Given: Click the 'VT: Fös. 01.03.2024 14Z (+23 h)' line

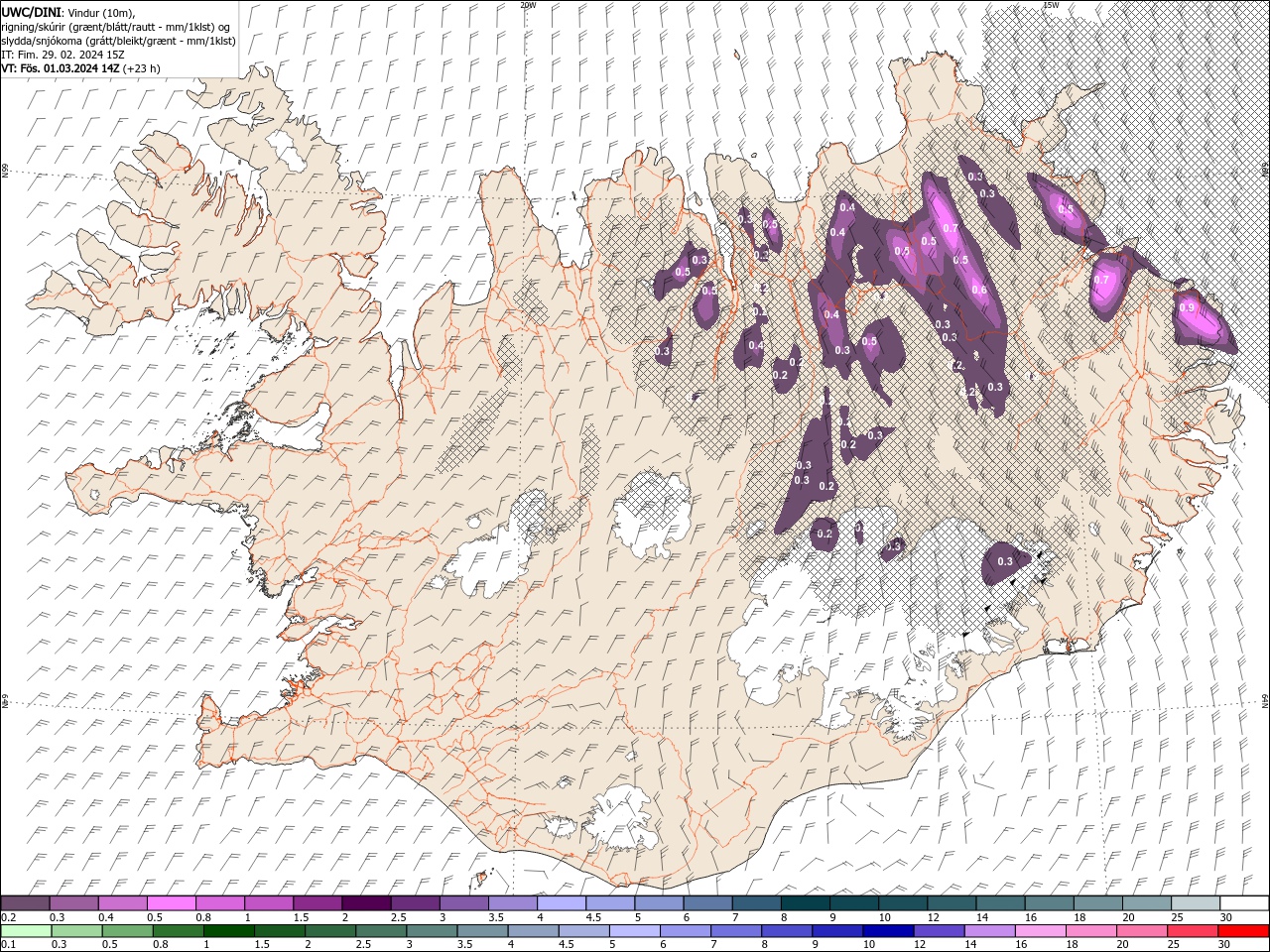Looking at the screenshot, I should click(81, 68).
